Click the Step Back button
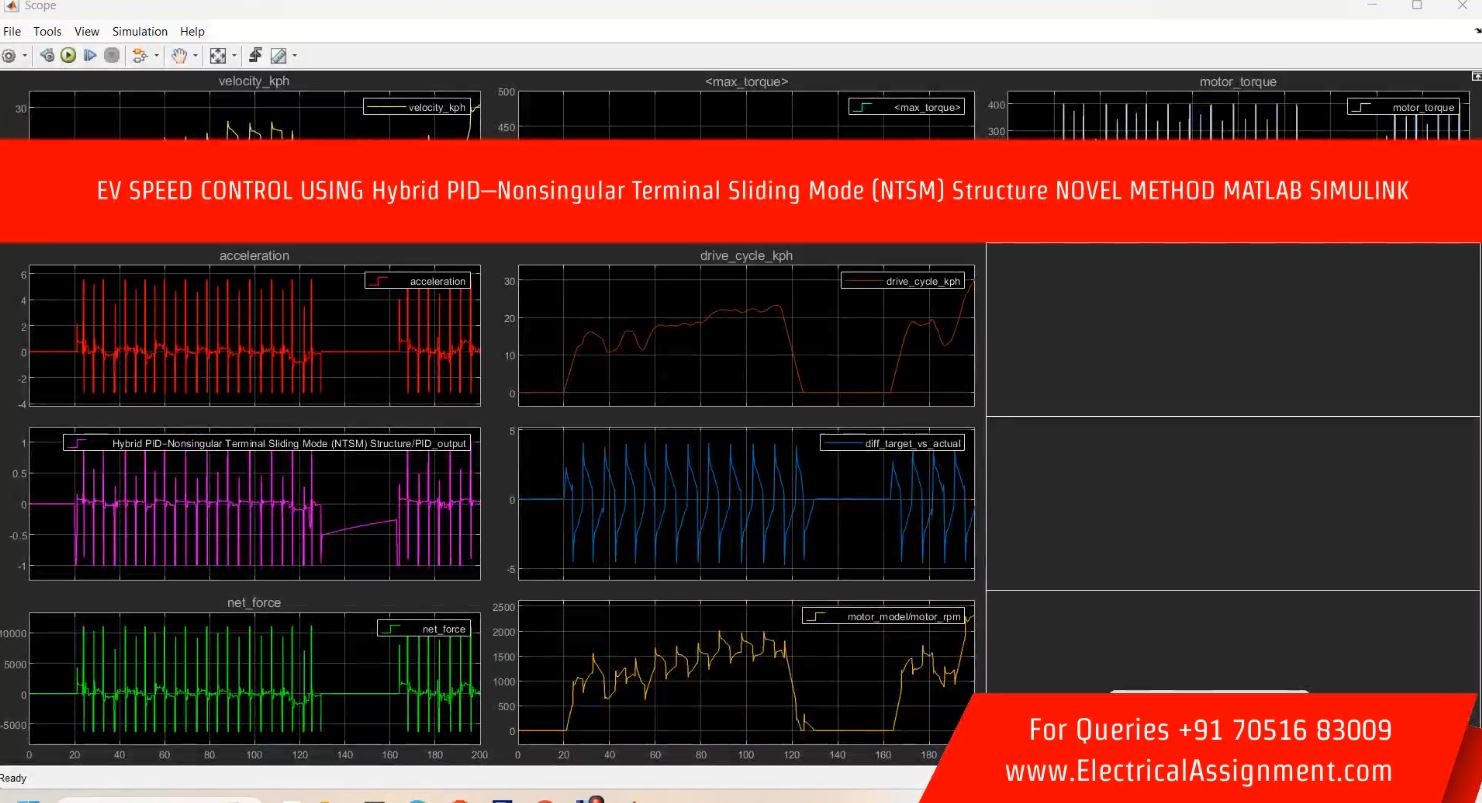 coord(48,56)
